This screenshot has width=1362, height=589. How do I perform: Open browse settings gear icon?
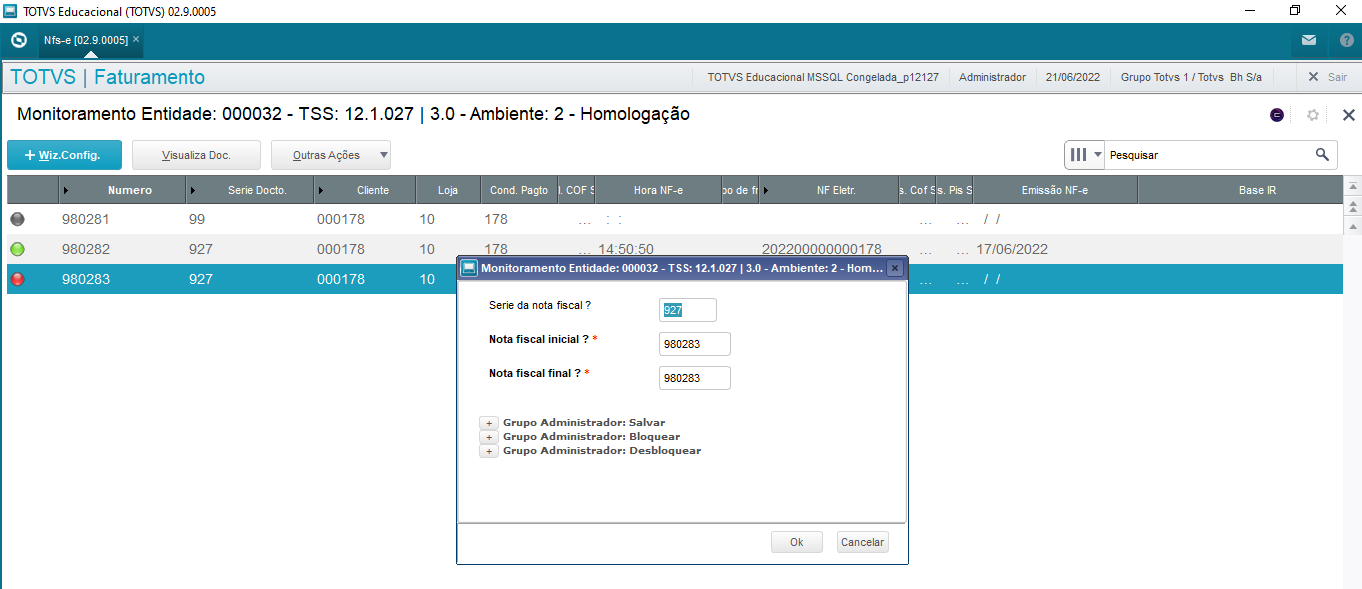point(1313,115)
